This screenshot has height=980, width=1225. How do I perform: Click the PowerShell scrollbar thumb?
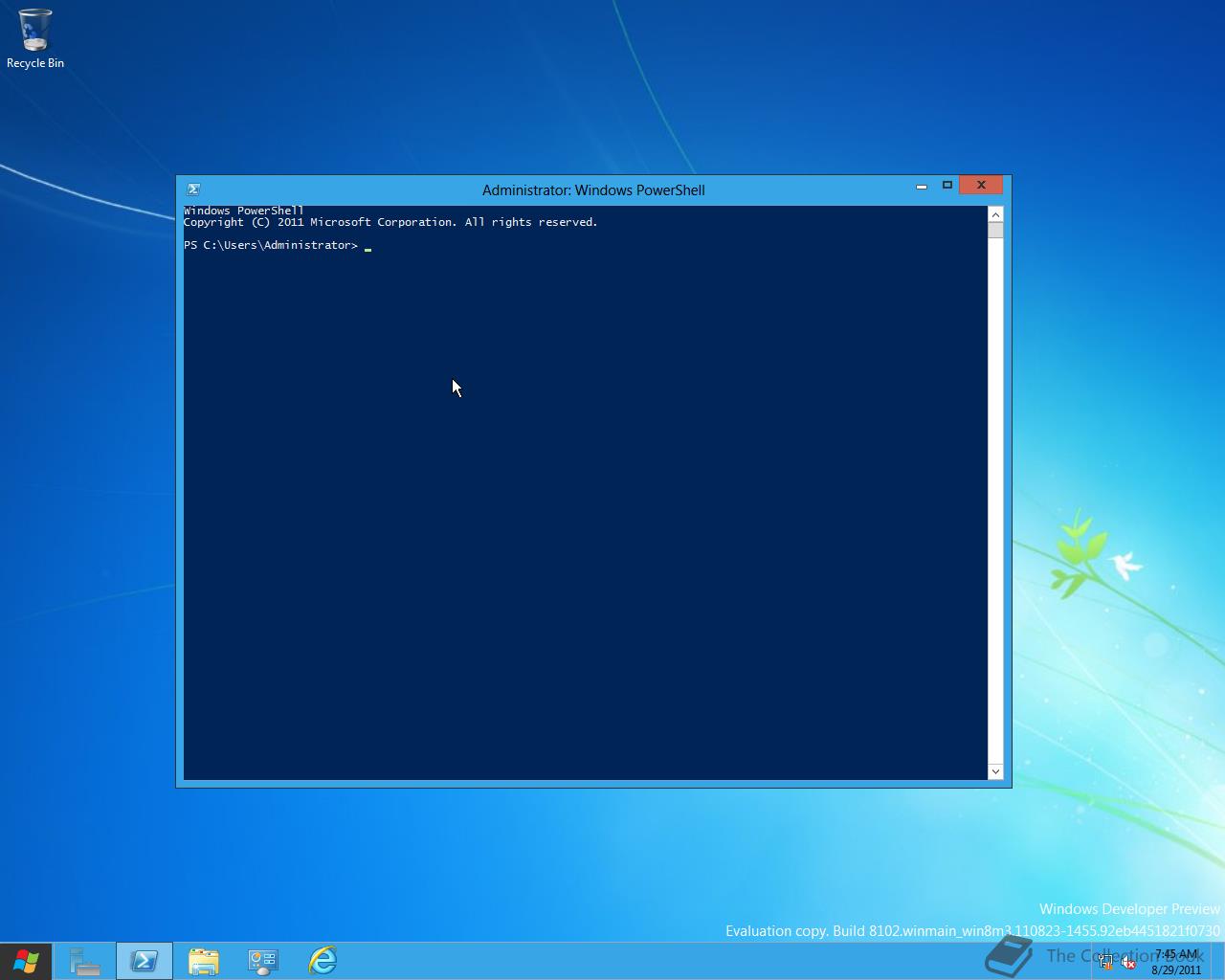point(995,231)
